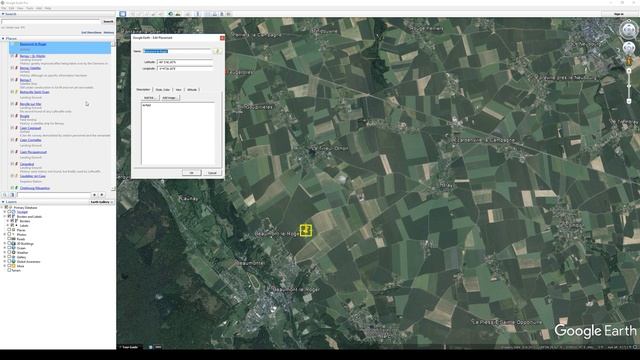Enable the 3D Buildings layer checkbox

[x=9, y=243]
